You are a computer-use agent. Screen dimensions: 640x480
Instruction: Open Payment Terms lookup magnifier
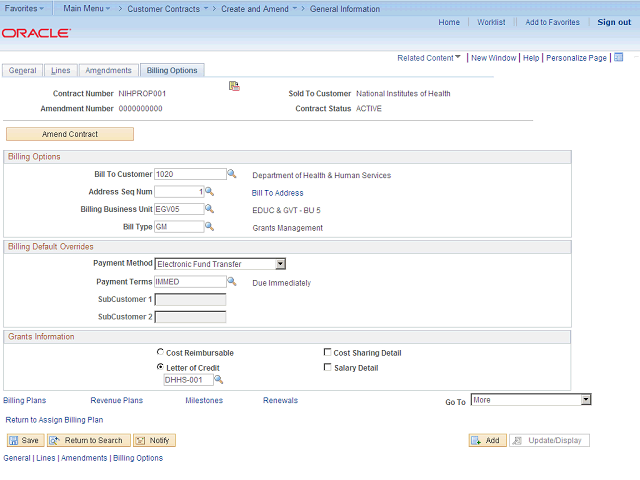tap(232, 281)
